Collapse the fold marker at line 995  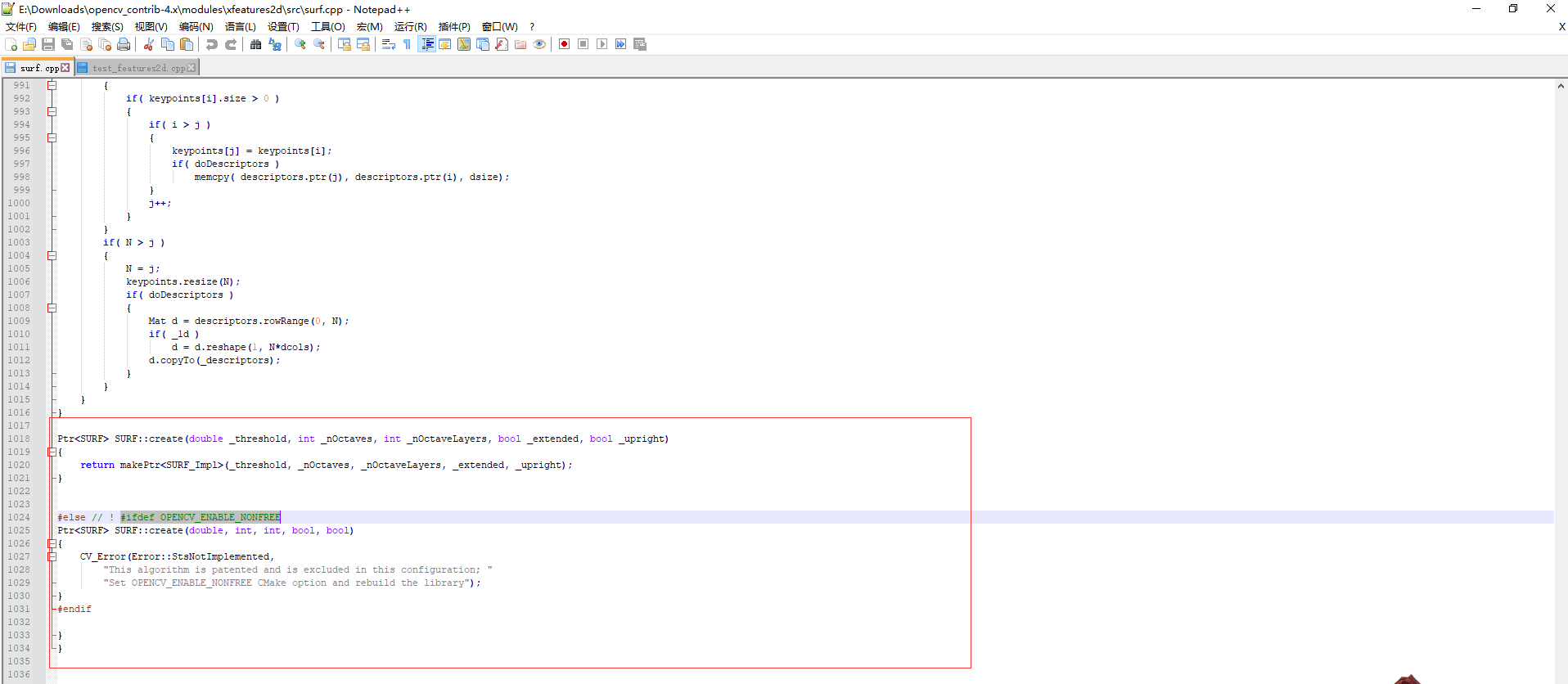pyautogui.click(x=52, y=137)
